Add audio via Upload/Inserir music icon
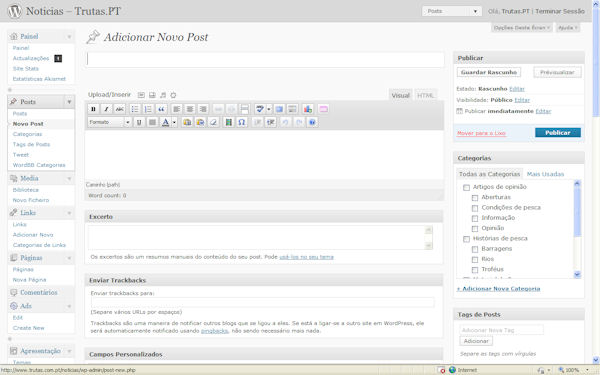This screenshot has width=600, height=375. [163, 95]
